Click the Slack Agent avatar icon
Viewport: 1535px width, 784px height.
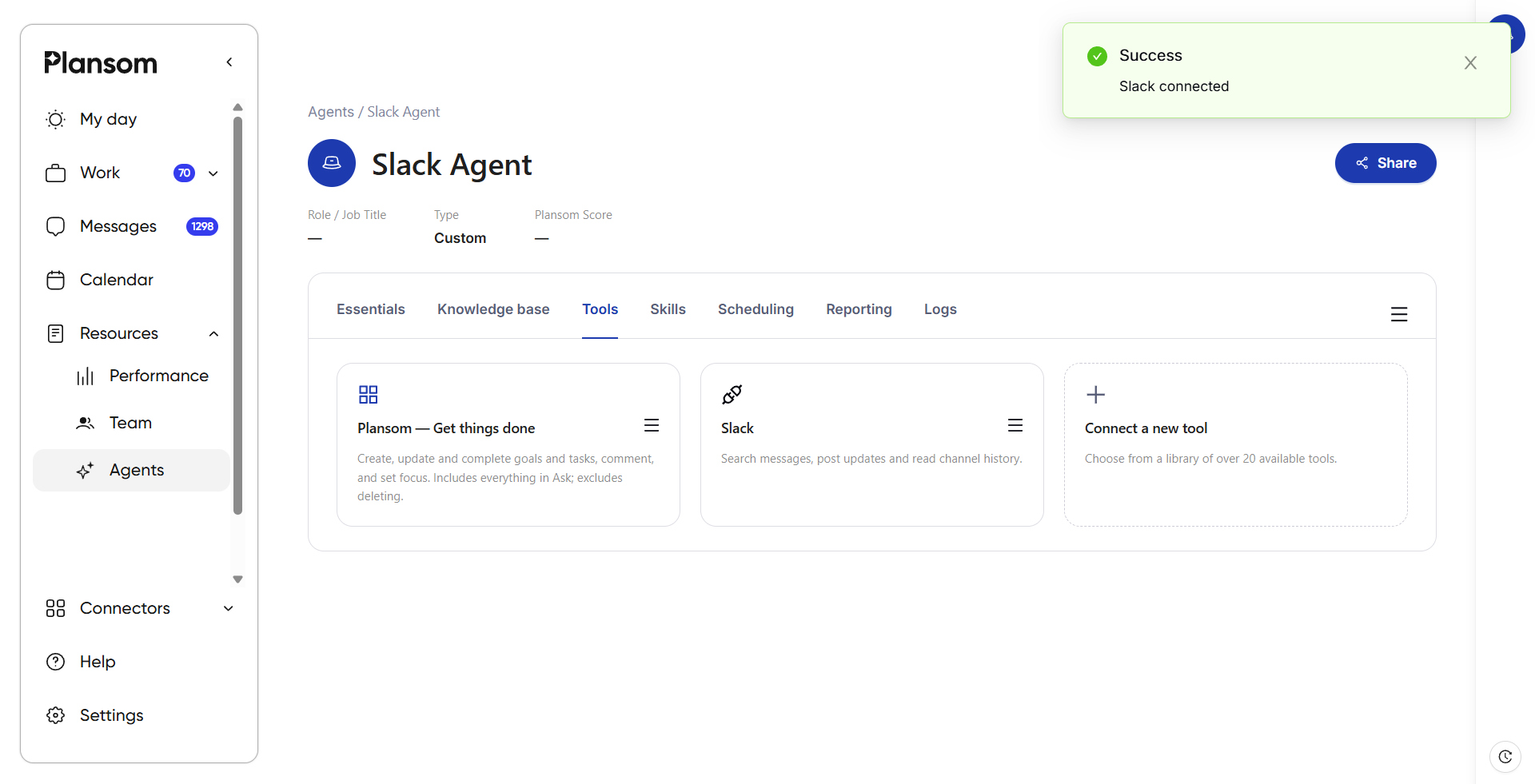[332, 163]
